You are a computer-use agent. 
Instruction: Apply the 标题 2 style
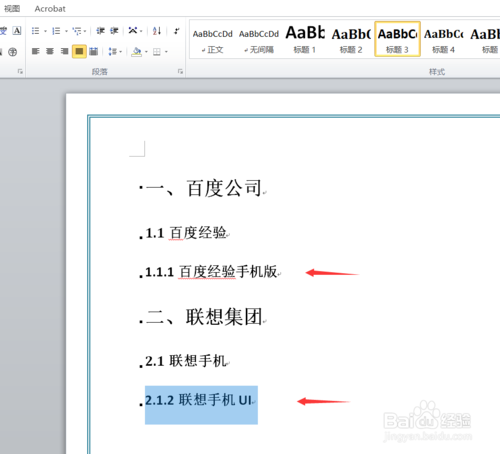pyautogui.click(x=351, y=40)
